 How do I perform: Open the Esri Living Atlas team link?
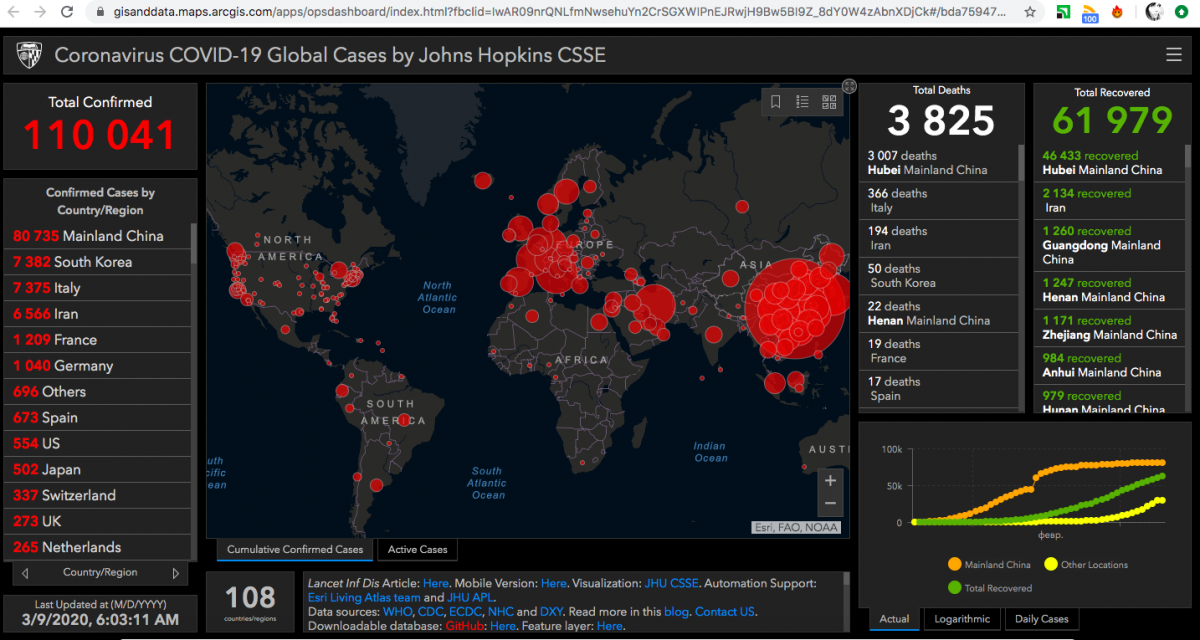[364, 597]
